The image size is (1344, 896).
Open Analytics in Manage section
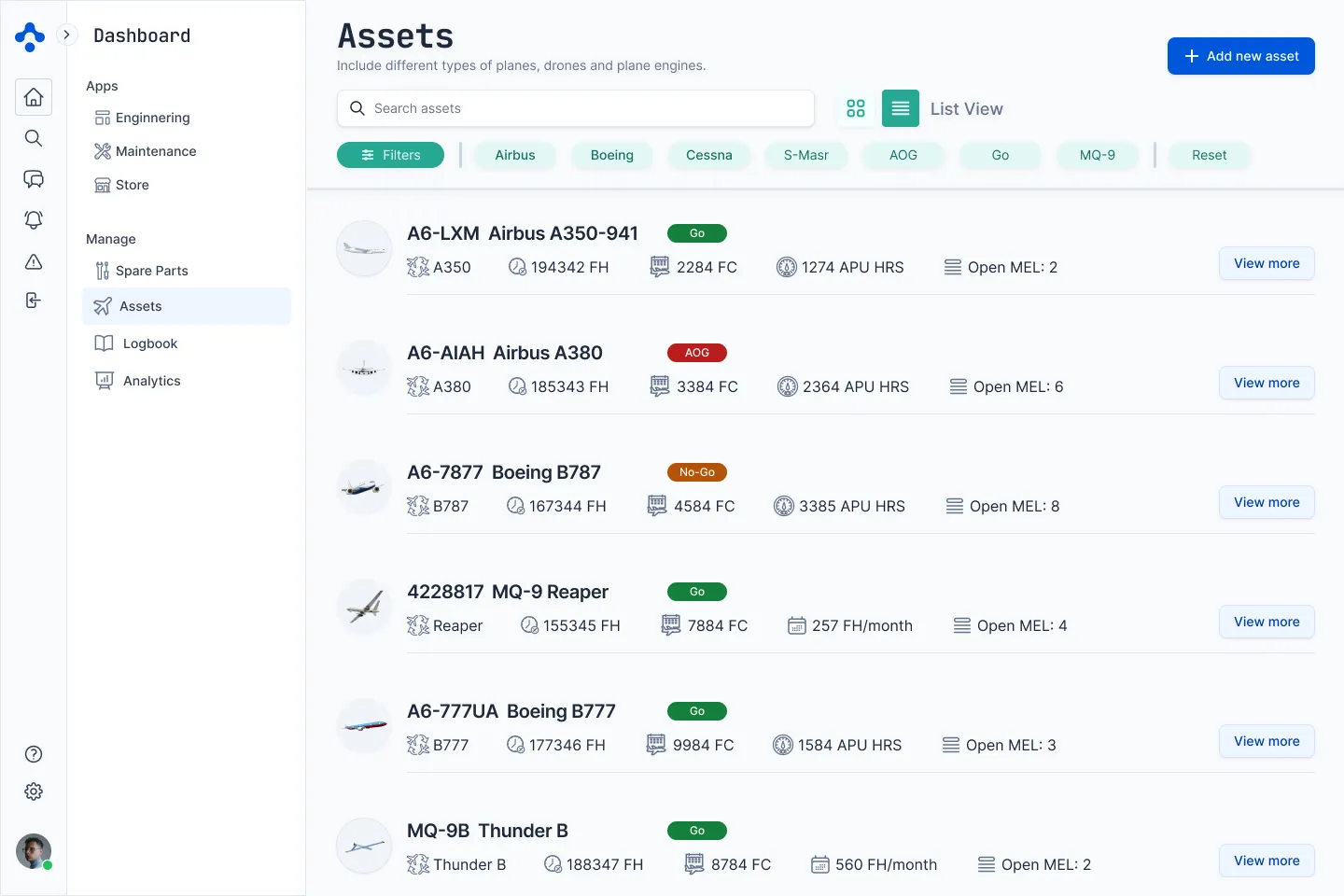pos(138,381)
